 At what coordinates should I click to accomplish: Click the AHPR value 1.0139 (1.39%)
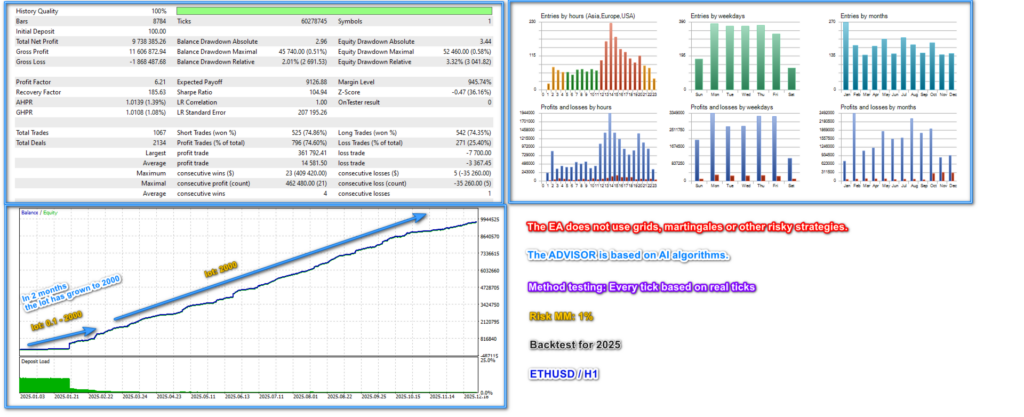146,102
